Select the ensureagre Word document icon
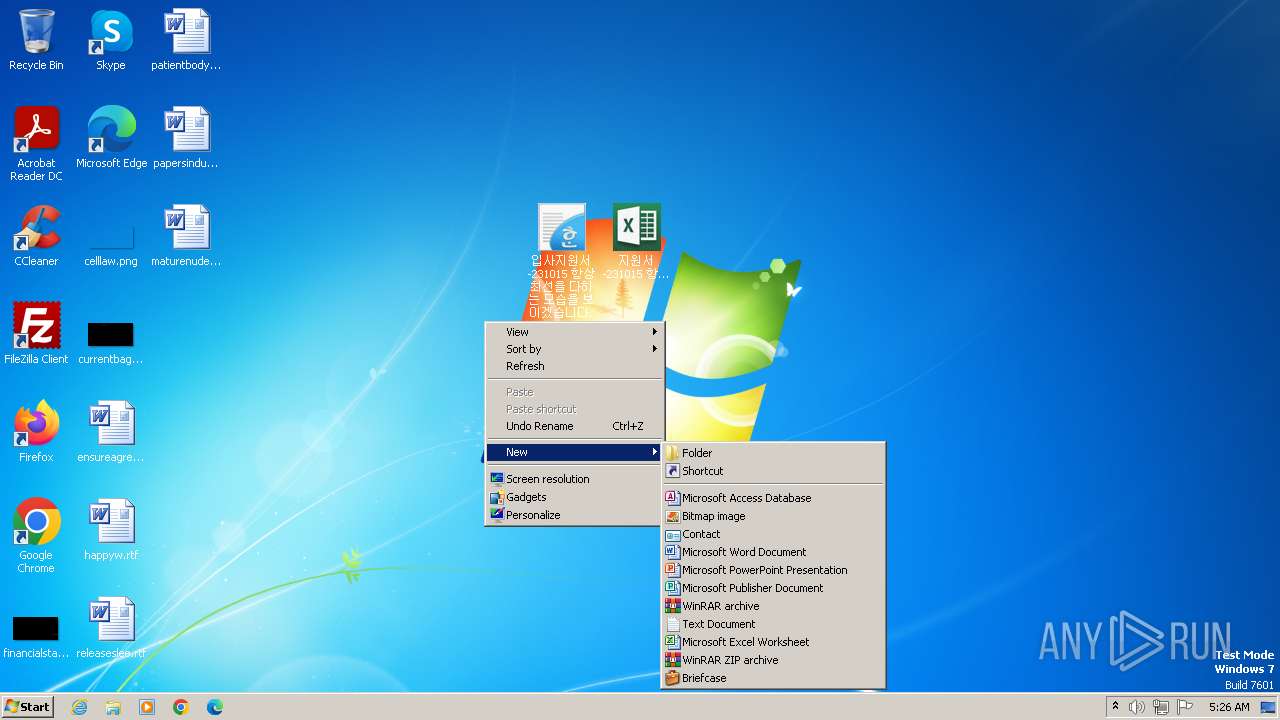 (x=111, y=432)
